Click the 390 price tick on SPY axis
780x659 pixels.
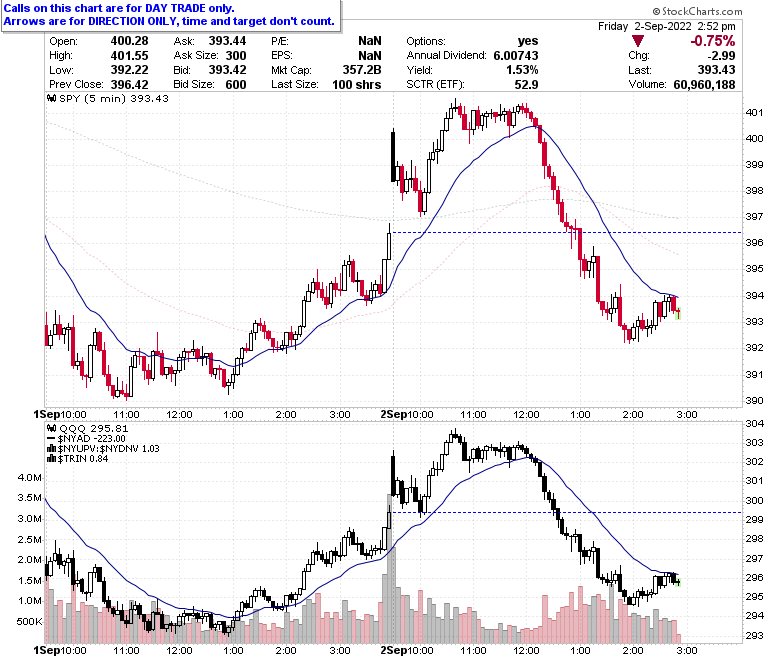point(754,400)
